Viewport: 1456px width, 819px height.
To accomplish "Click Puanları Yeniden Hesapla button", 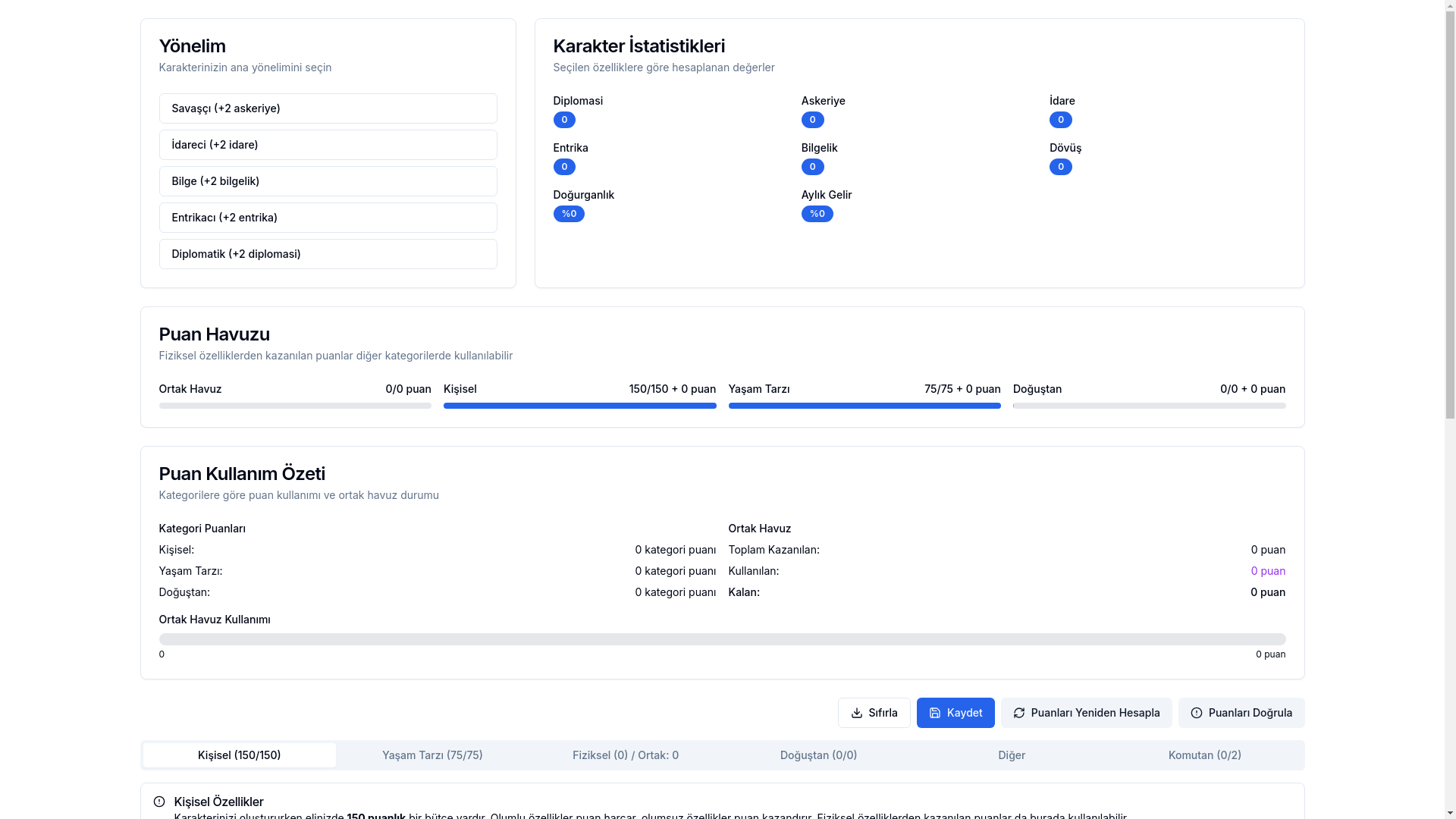I will pyautogui.click(x=1086, y=713).
